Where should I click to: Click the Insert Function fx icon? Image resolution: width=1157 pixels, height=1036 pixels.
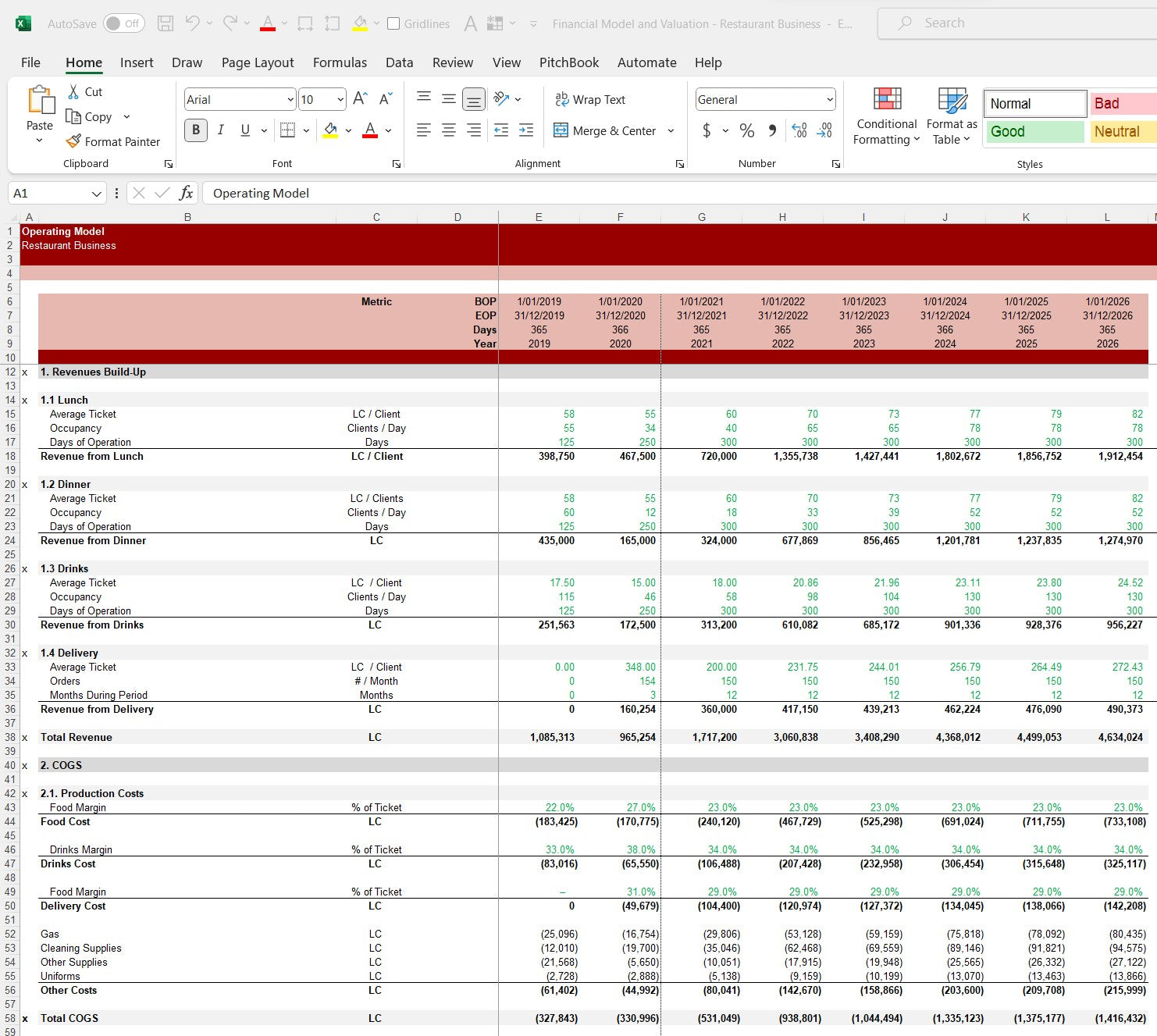pyautogui.click(x=186, y=193)
